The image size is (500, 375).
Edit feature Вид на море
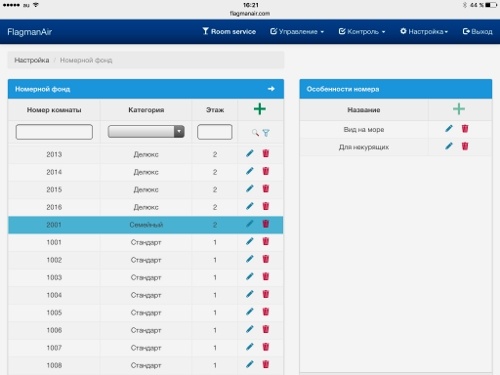[x=449, y=129]
